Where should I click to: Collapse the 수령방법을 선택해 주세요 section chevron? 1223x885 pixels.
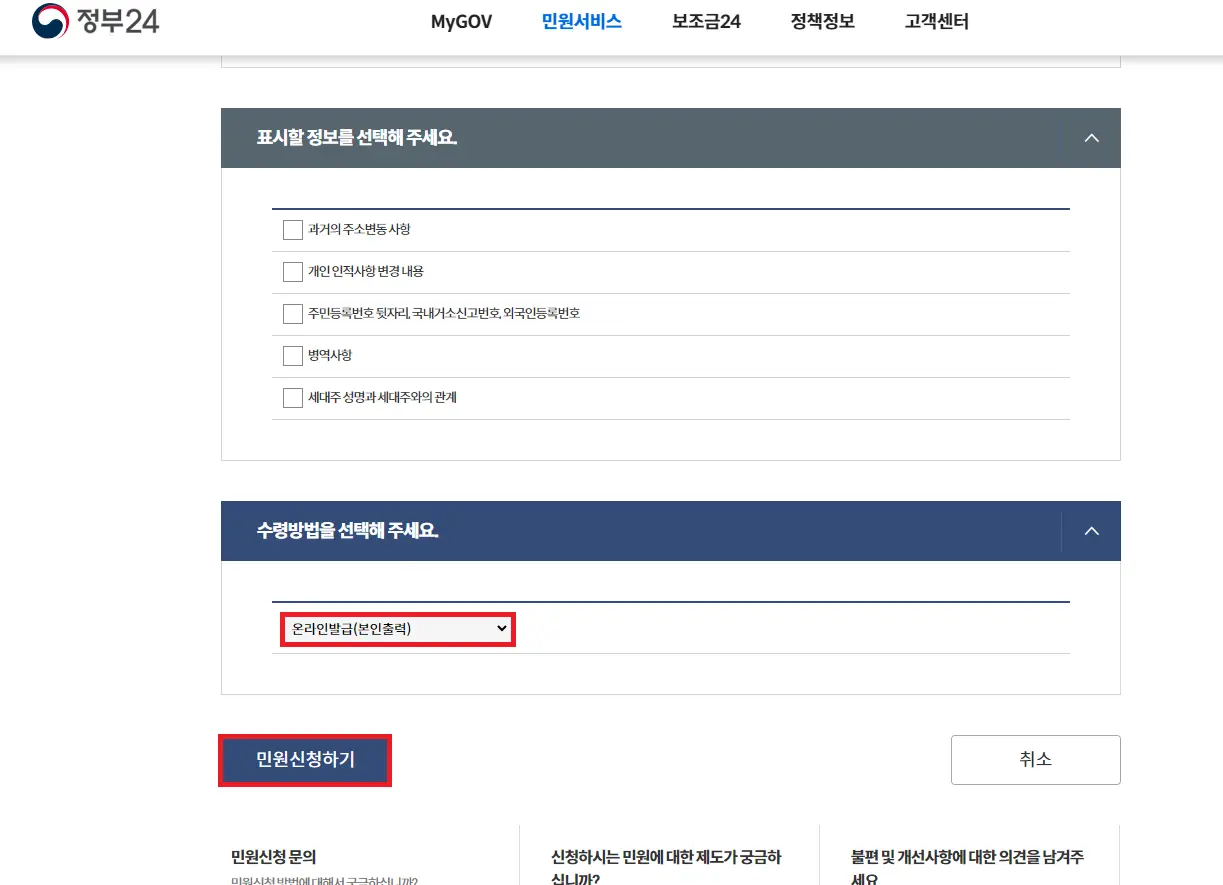coord(1091,531)
